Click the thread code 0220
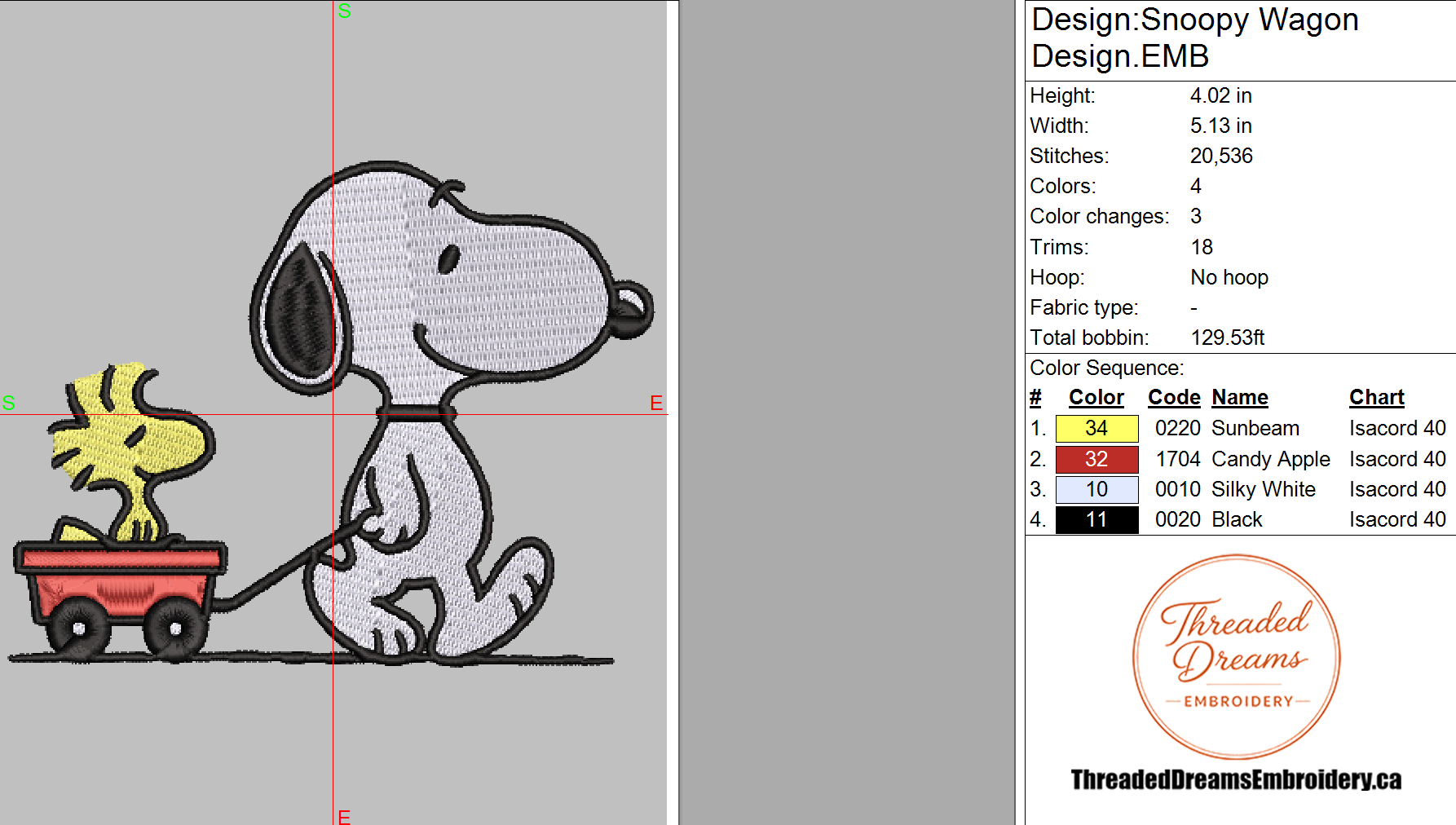This screenshot has width=1456, height=825. pyautogui.click(x=1178, y=428)
